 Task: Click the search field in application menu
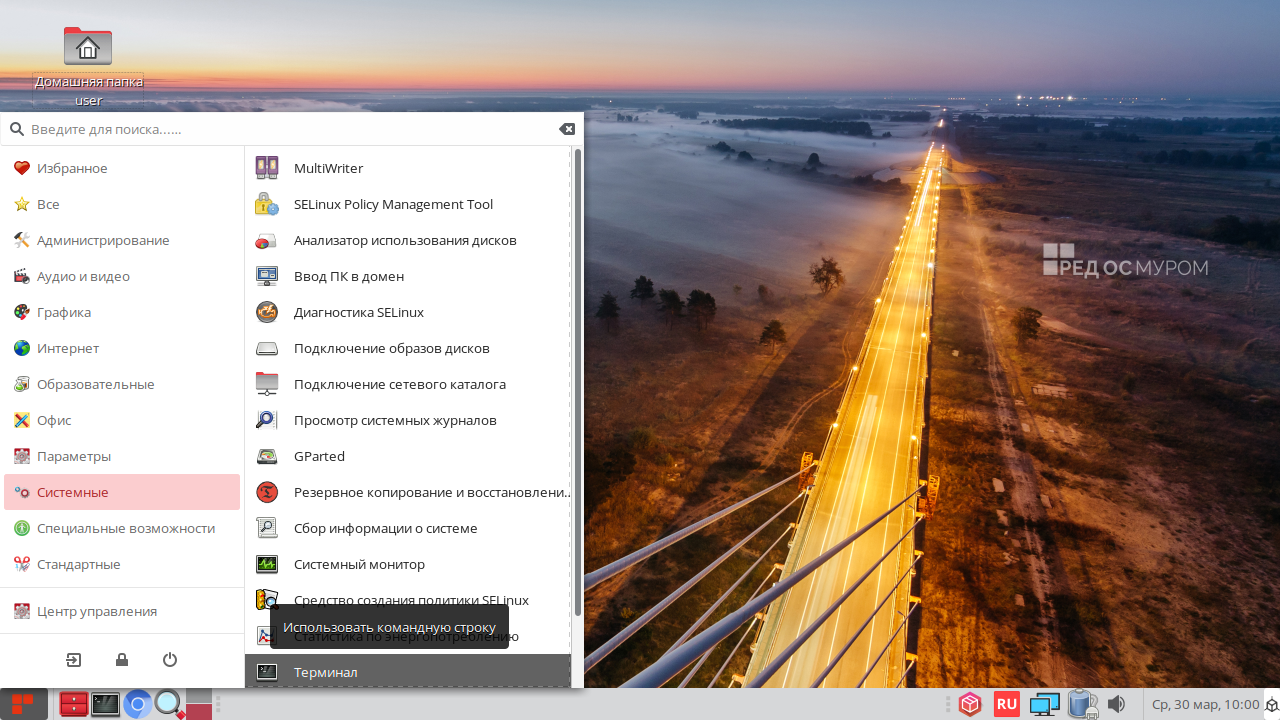pos(290,129)
